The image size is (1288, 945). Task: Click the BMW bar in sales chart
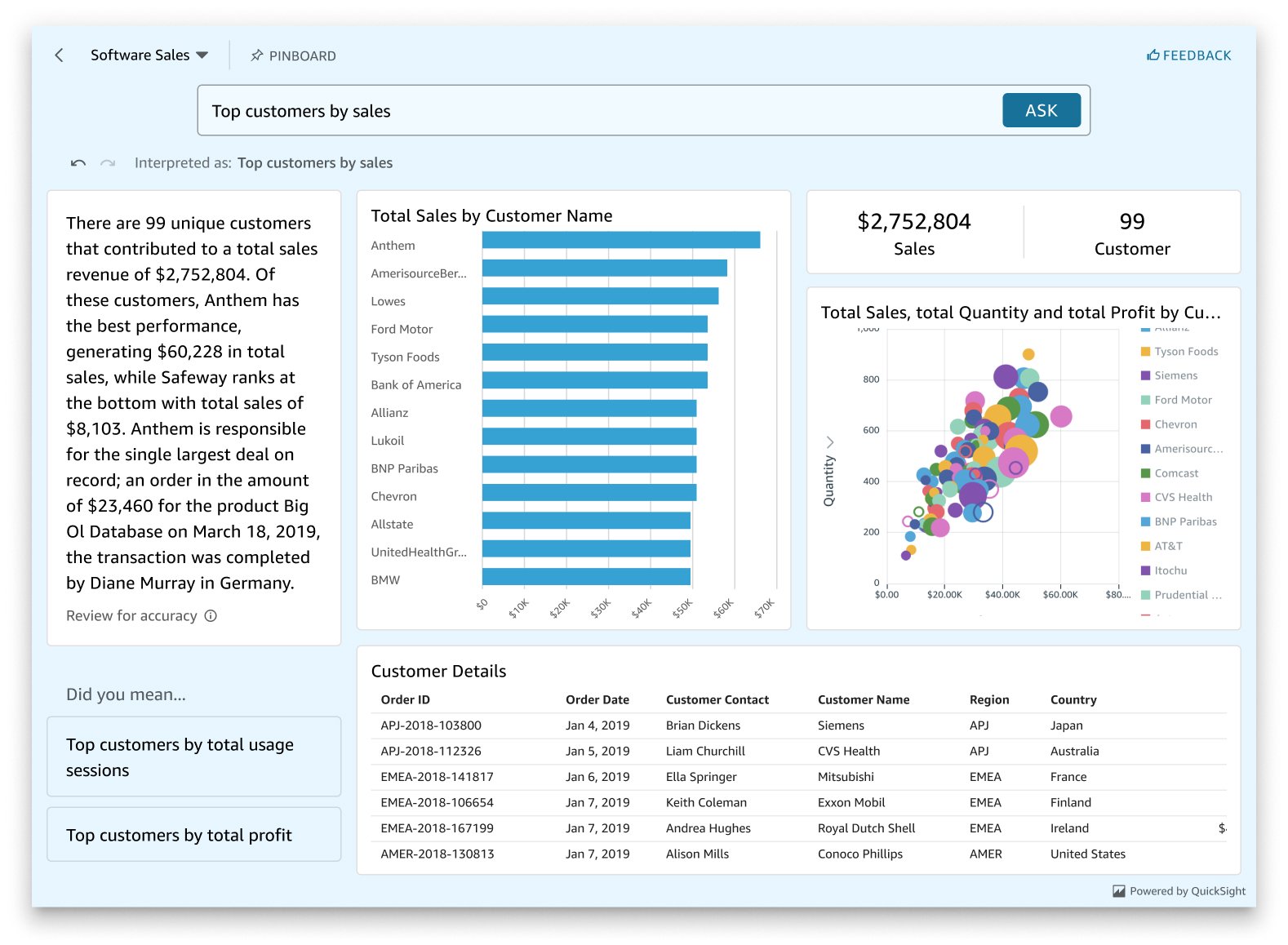pos(586,577)
